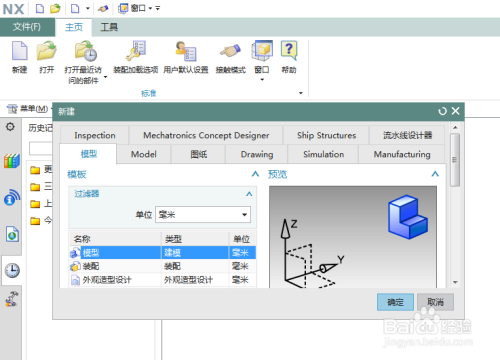Click scroll down arrow in 新建 dialog

coord(455,282)
